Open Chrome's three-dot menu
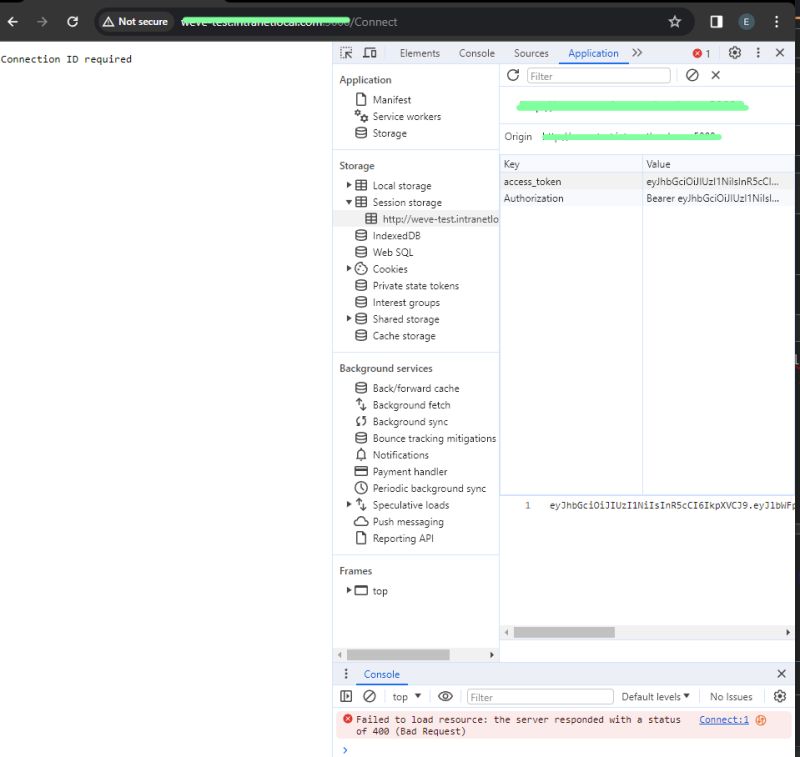 [x=777, y=20]
